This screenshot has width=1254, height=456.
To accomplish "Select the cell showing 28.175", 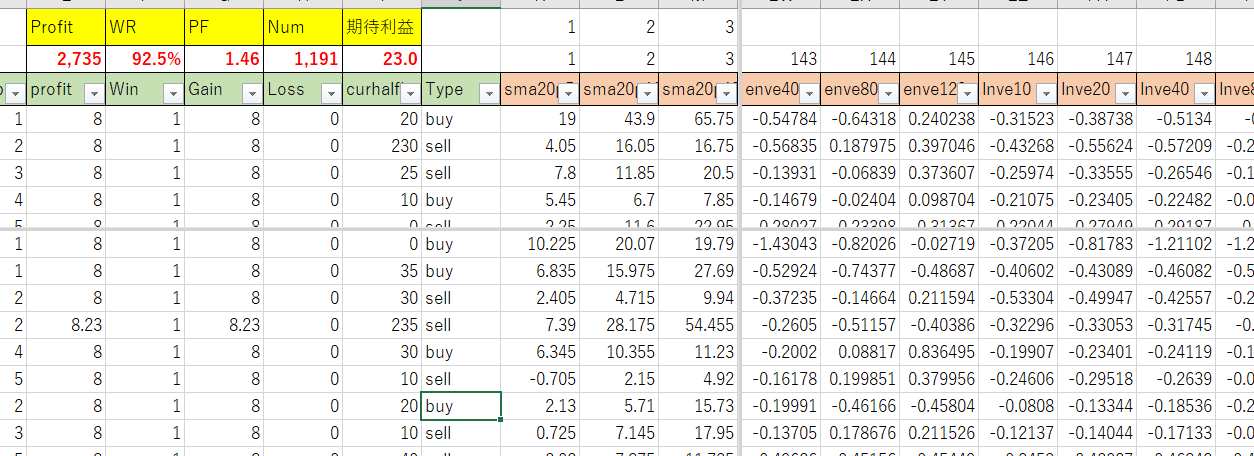I will 620,325.
